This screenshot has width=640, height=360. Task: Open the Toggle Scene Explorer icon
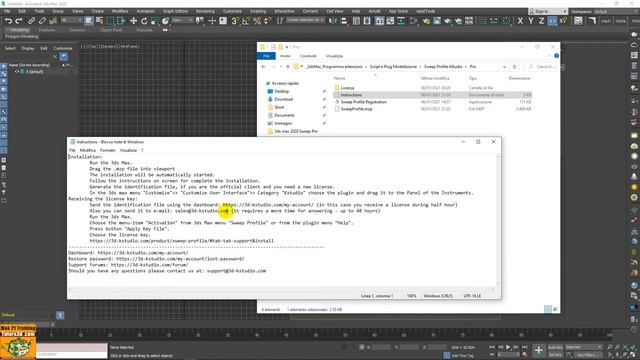point(356,21)
